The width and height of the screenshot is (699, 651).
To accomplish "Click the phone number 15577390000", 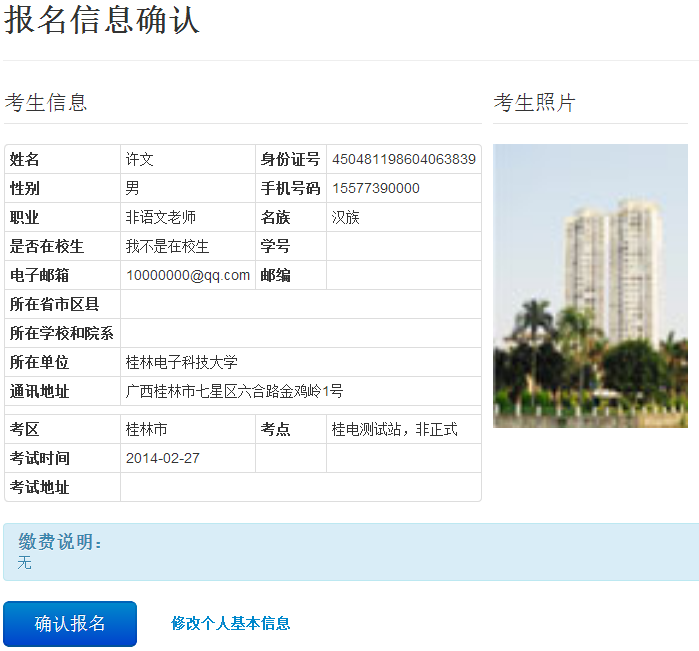I will coord(376,188).
